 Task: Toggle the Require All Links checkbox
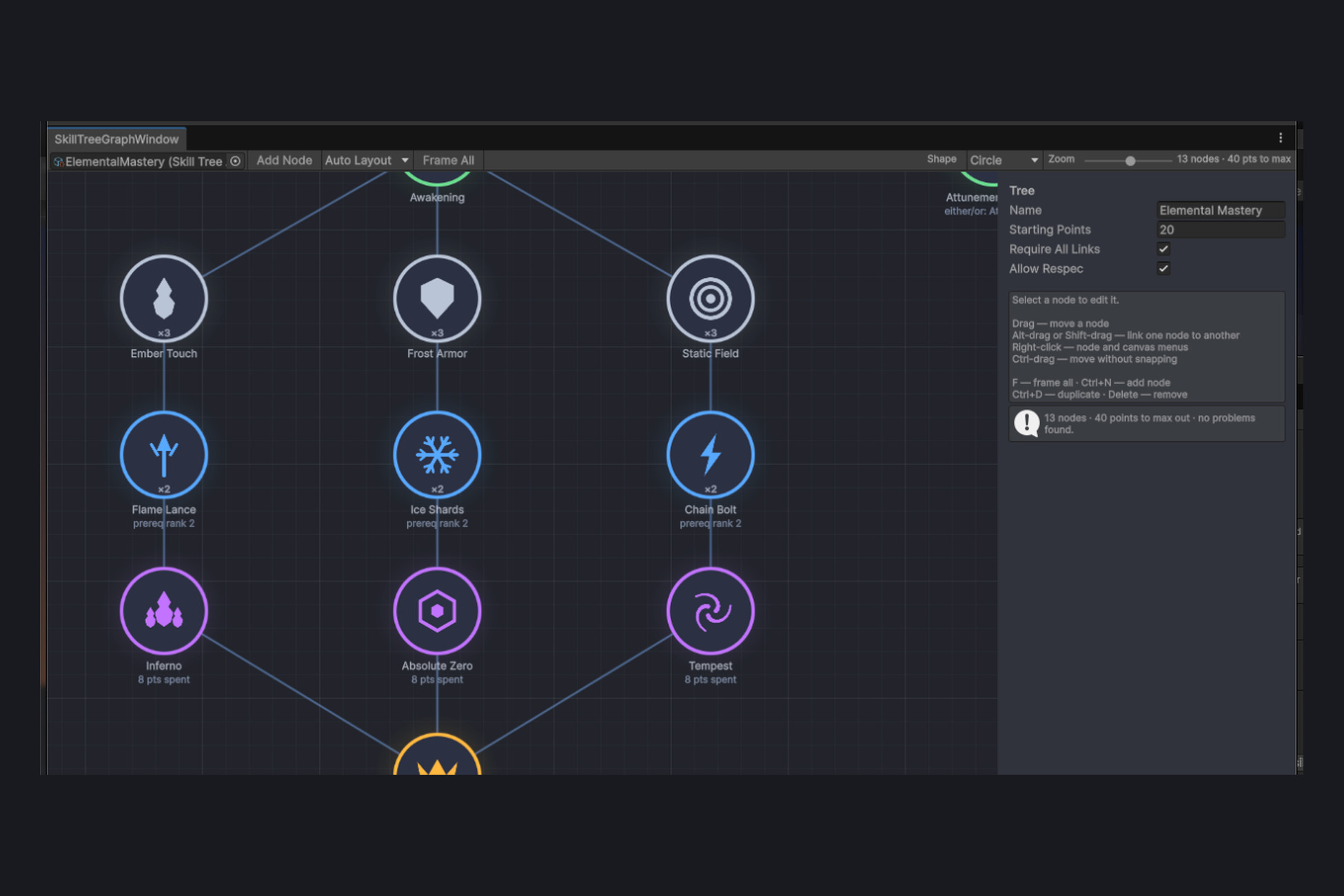tap(1163, 249)
